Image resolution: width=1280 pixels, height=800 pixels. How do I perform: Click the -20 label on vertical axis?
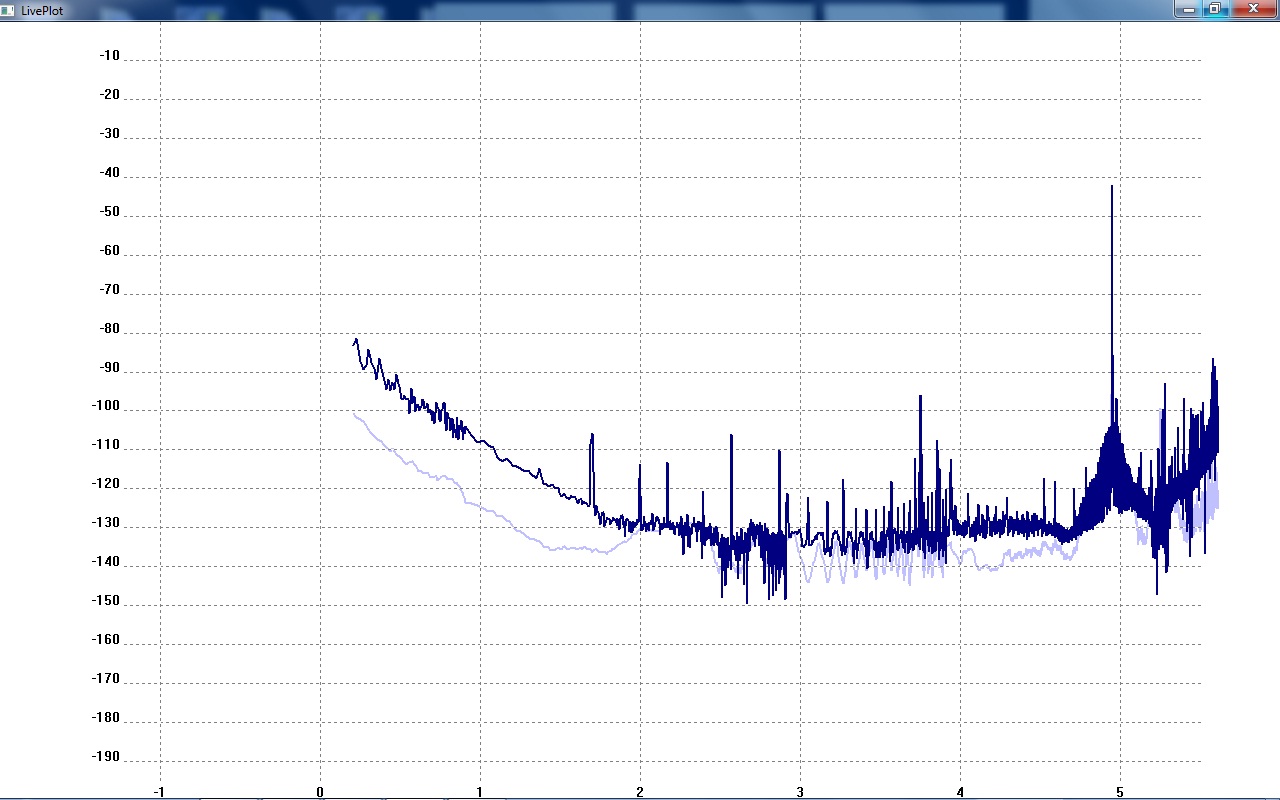click(x=110, y=95)
